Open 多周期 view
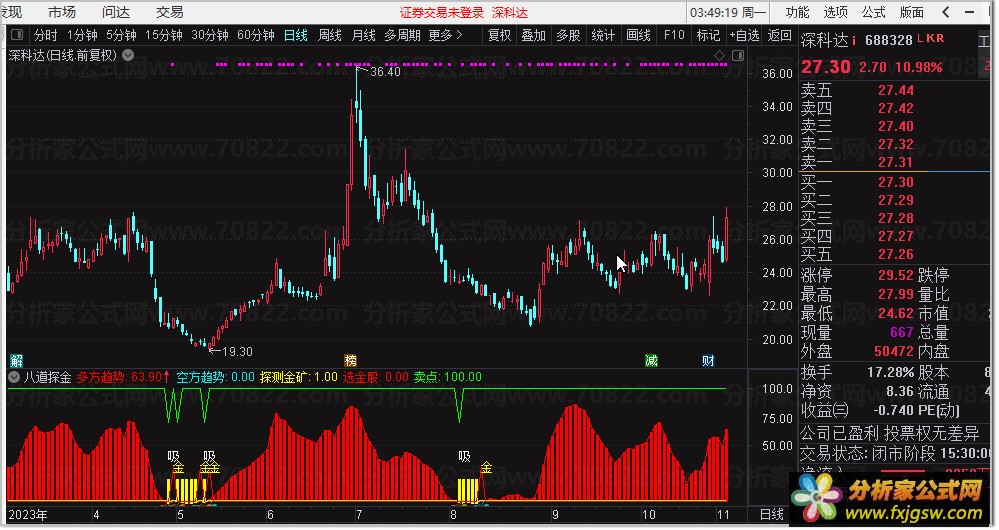 402,35
